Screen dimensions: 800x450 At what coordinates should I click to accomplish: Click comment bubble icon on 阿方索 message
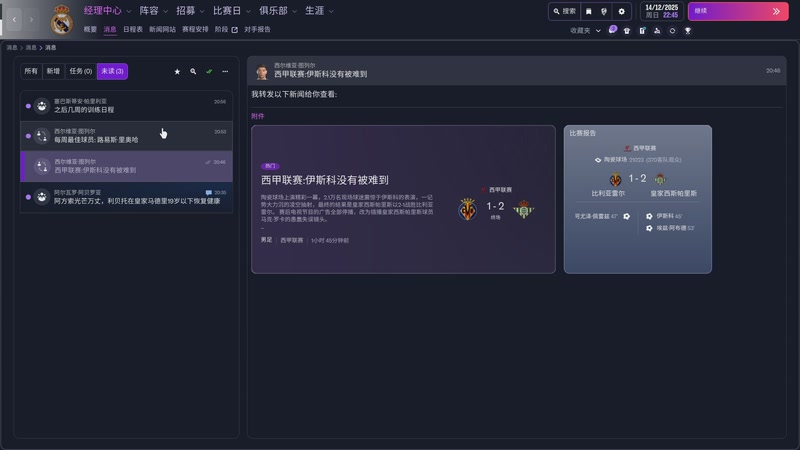(208, 192)
